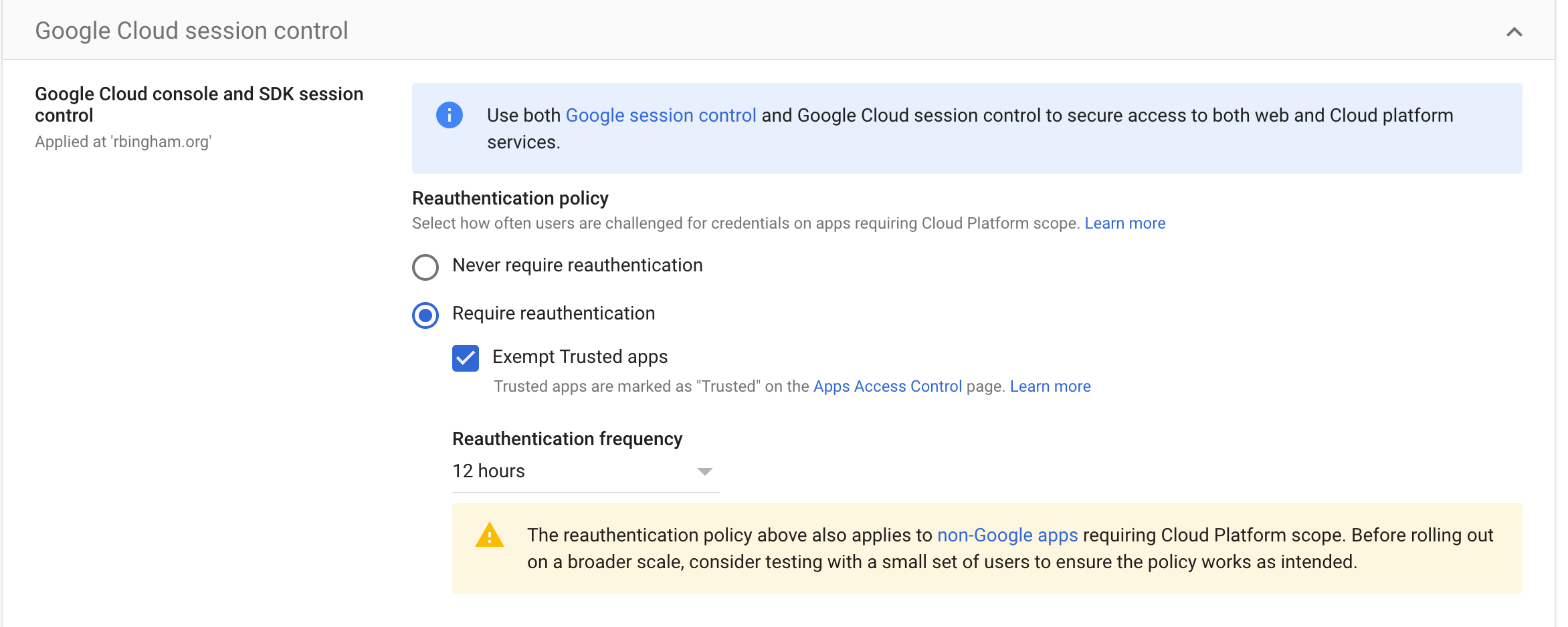
Task: Click the Reauthentication policy heading
Action: click(x=510, y=198)
